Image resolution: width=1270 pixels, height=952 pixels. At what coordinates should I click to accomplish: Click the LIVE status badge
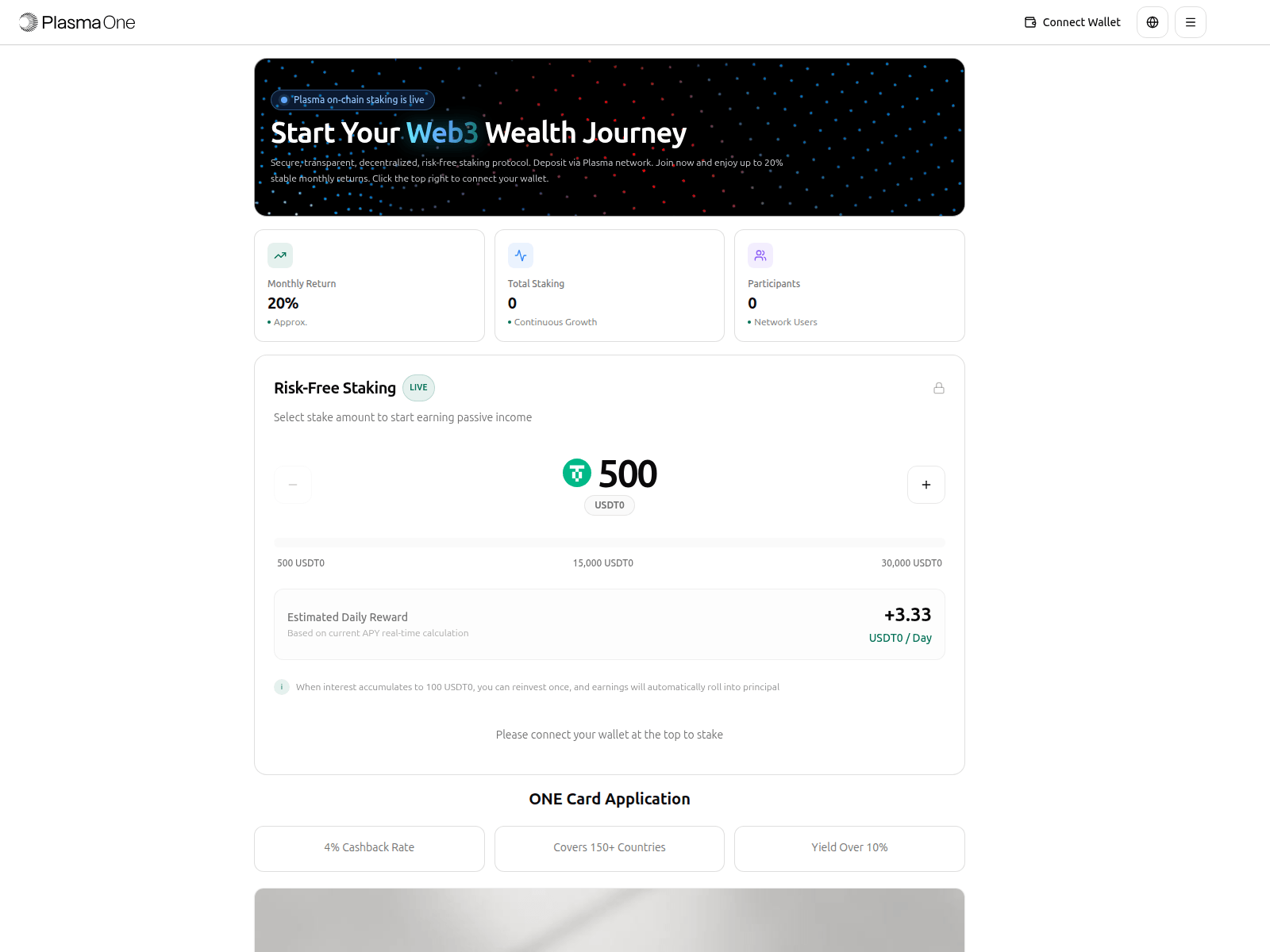[x=418, y=388]
